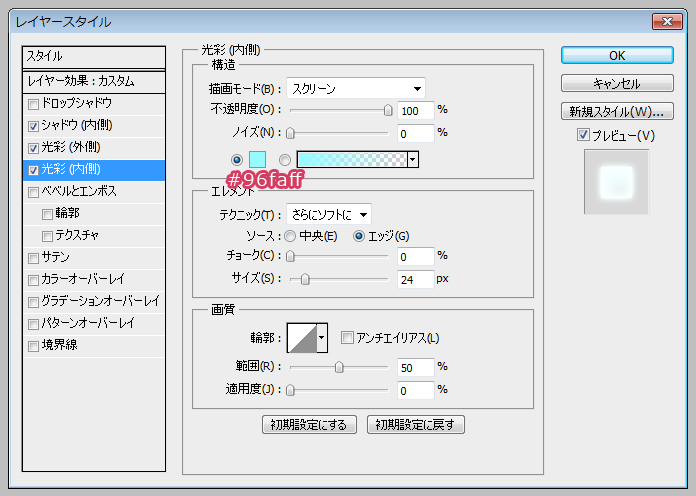Toggle the プレビュー(V) checkbox
The width and height of the screenshot is (696, 496).
pyautogui.click(x=583, y=135)
